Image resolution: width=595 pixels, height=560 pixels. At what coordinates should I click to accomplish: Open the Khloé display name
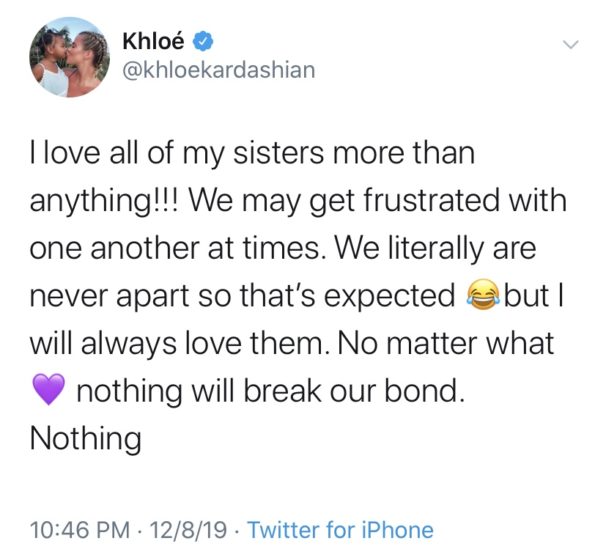point(153,41)
